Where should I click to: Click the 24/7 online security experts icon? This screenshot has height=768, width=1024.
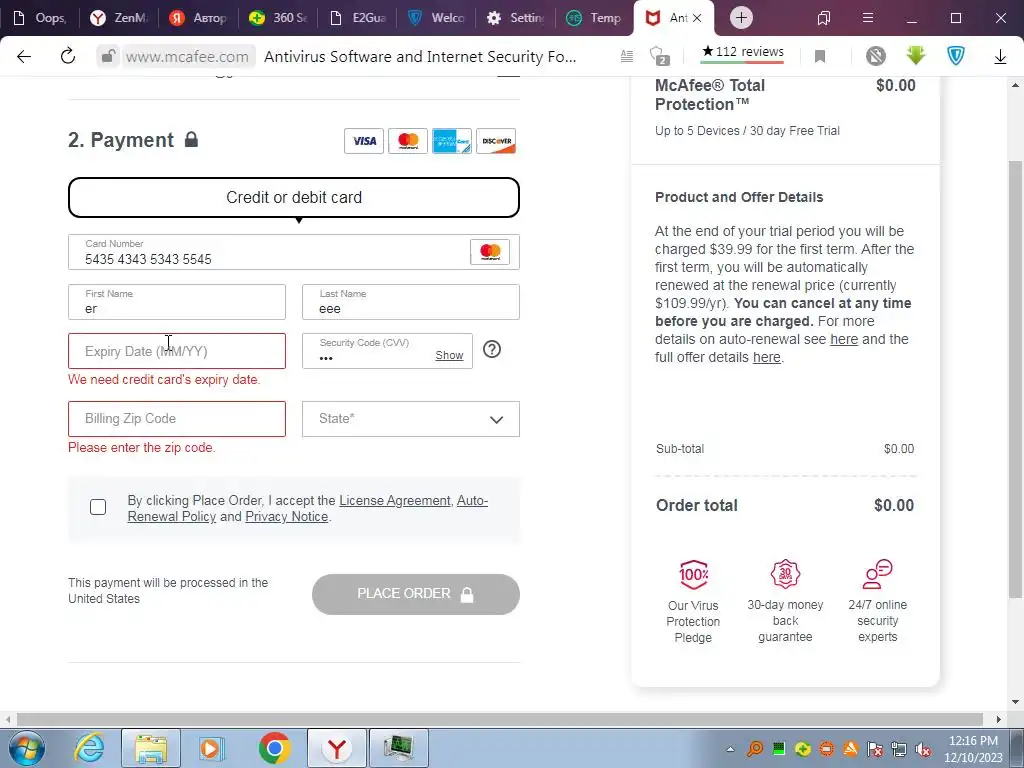pyautogui.click(x=878, y=573)
